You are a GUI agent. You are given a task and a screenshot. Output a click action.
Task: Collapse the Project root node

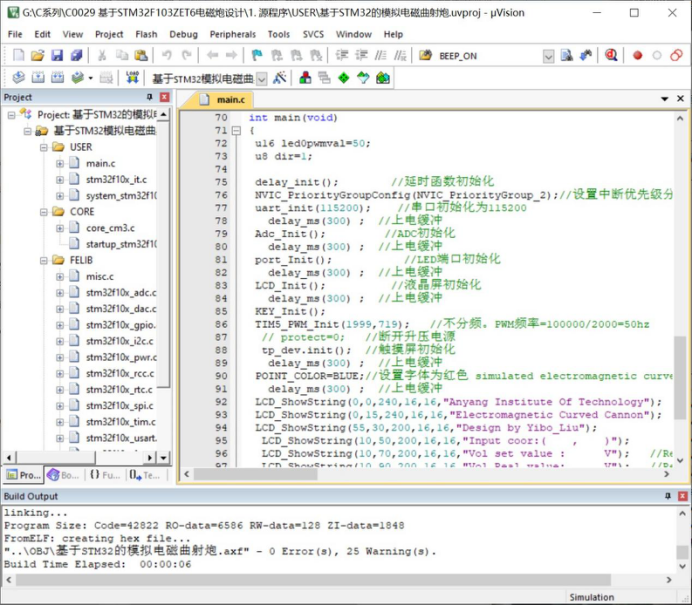(x=11, y=115)
